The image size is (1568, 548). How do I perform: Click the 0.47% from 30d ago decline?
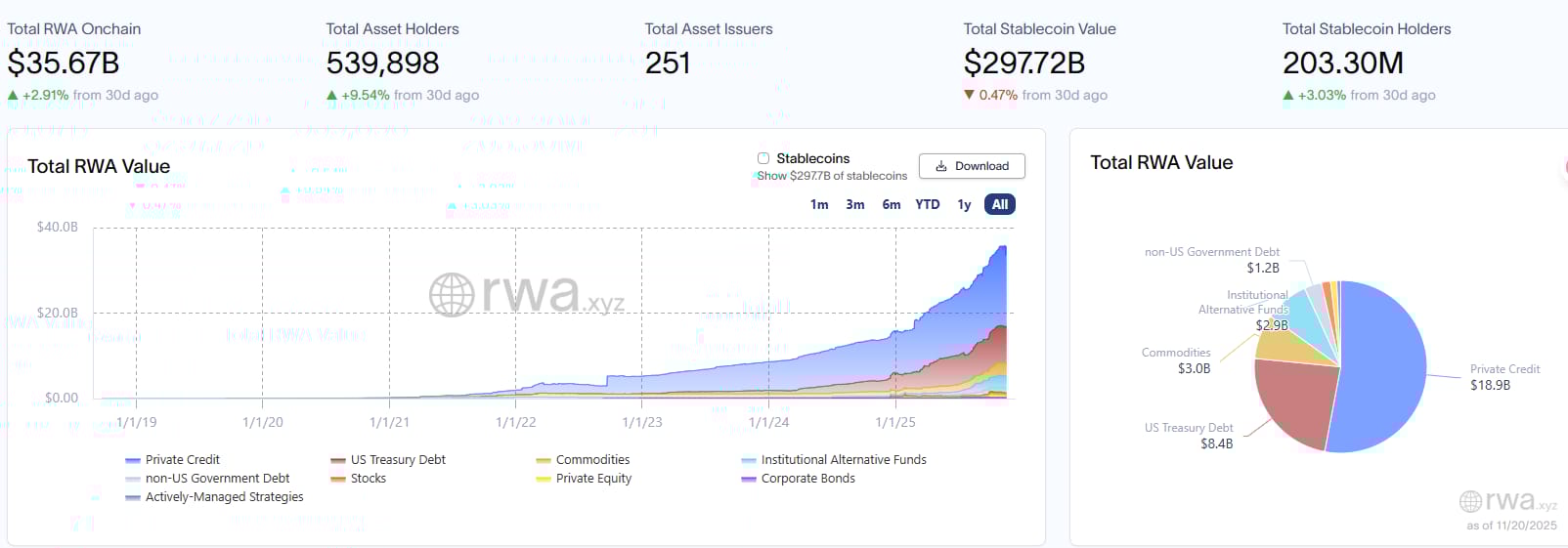(x=1035, y=95)
